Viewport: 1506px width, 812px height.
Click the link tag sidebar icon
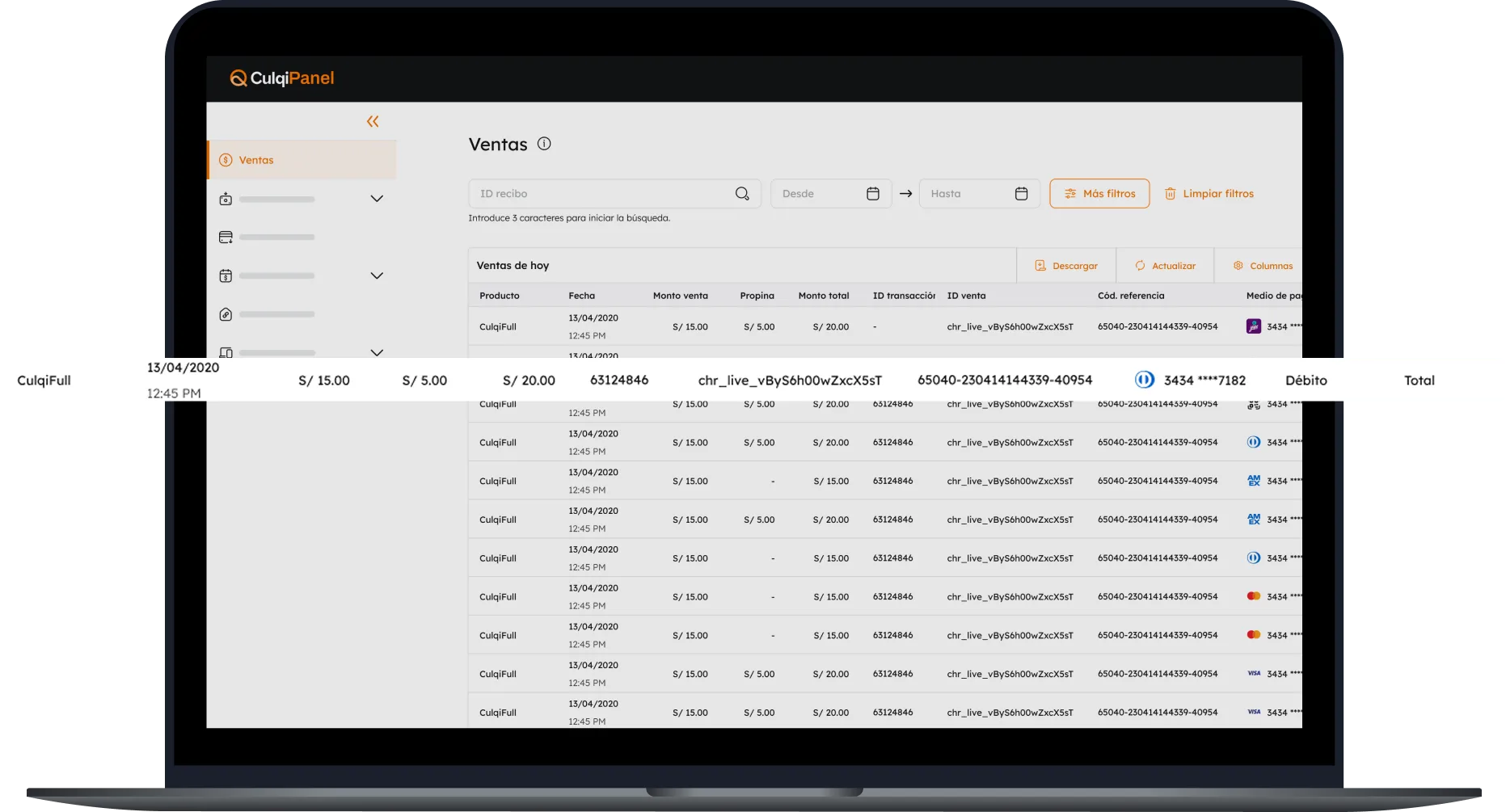pyautogui.click(x=226, y=314)
